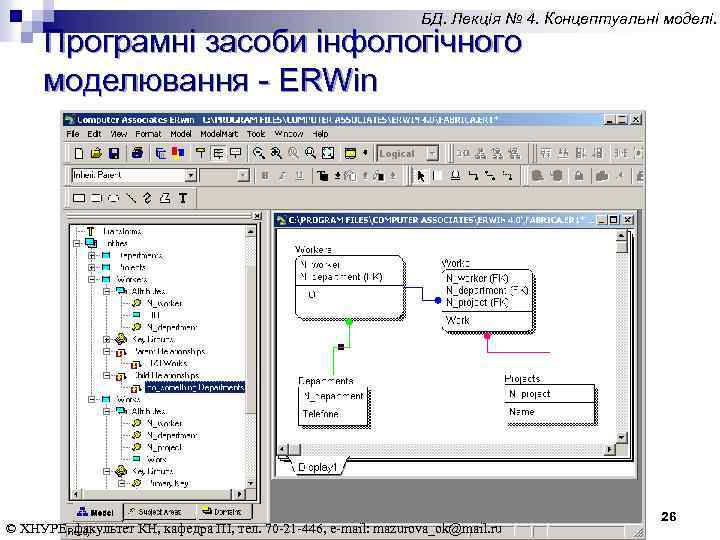The width and height of the screenshot is (720, 540).
Task: Toggle Definition display level
Action: [x=236, y=153]
